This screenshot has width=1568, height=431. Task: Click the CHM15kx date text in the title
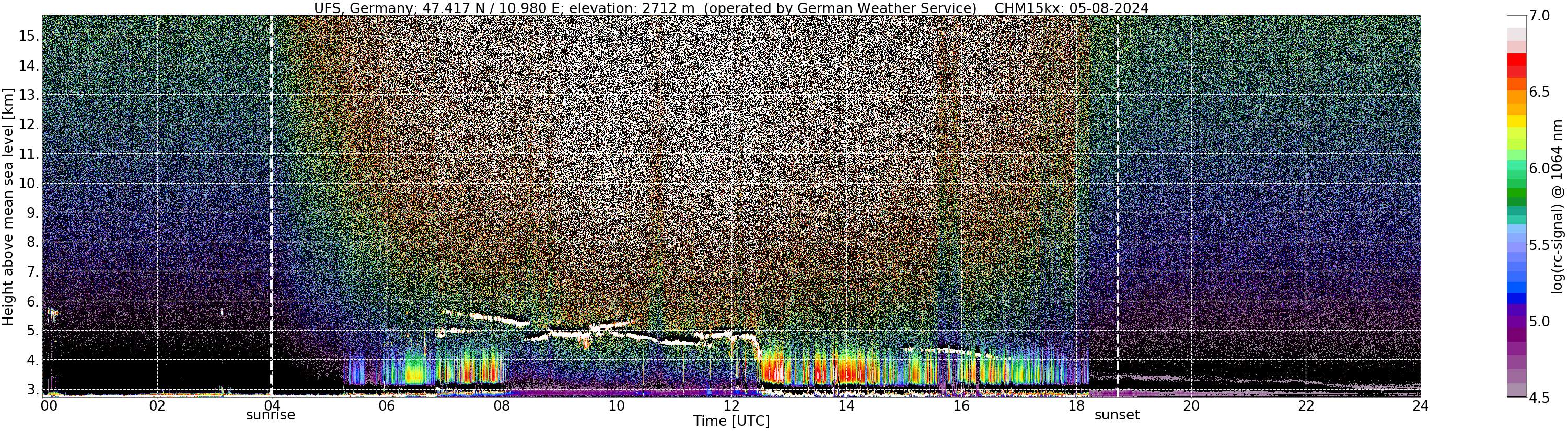click(1071, 8)
